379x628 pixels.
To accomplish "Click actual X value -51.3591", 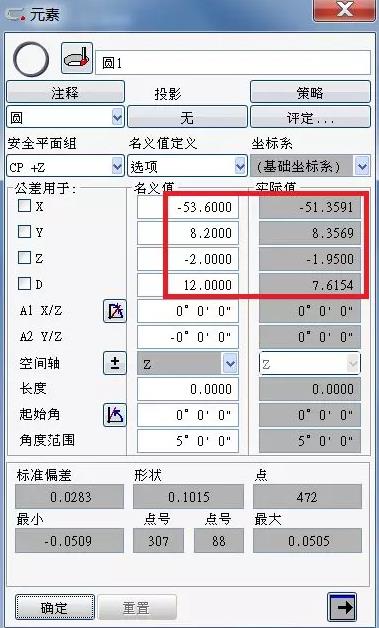I will pos(310,207).
